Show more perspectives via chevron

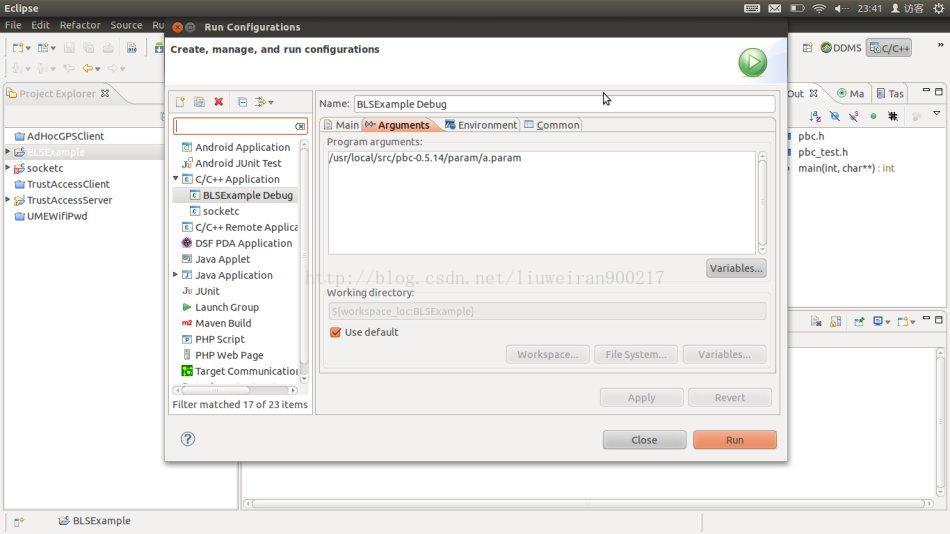940,45
